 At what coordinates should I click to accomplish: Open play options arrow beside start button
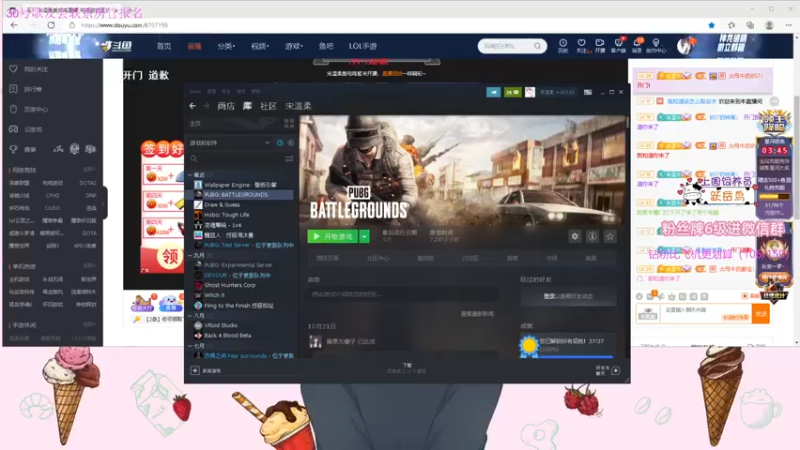pyautogui.click(x=364, y=236)
